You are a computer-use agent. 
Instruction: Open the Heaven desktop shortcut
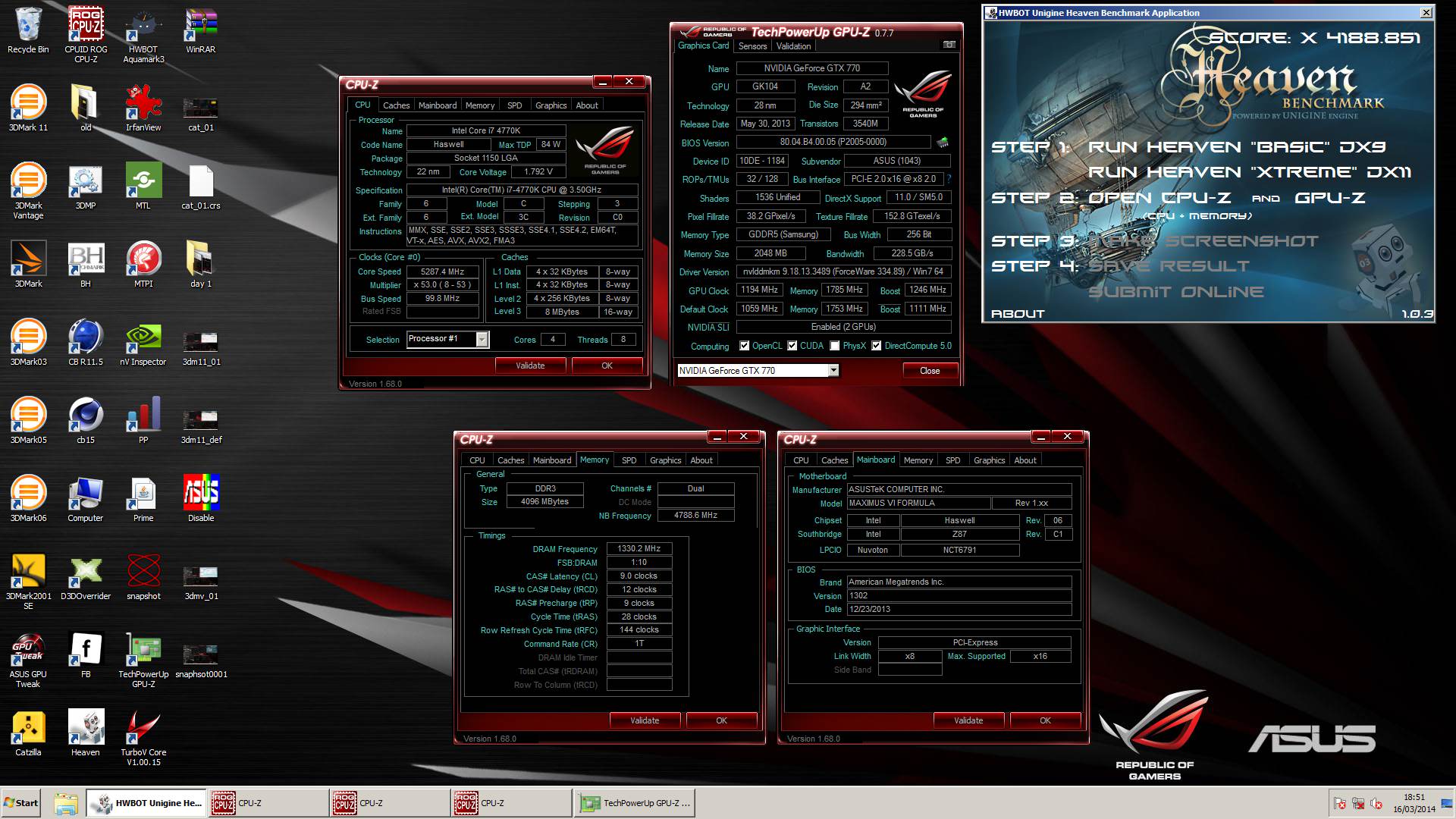coord(86,733)
